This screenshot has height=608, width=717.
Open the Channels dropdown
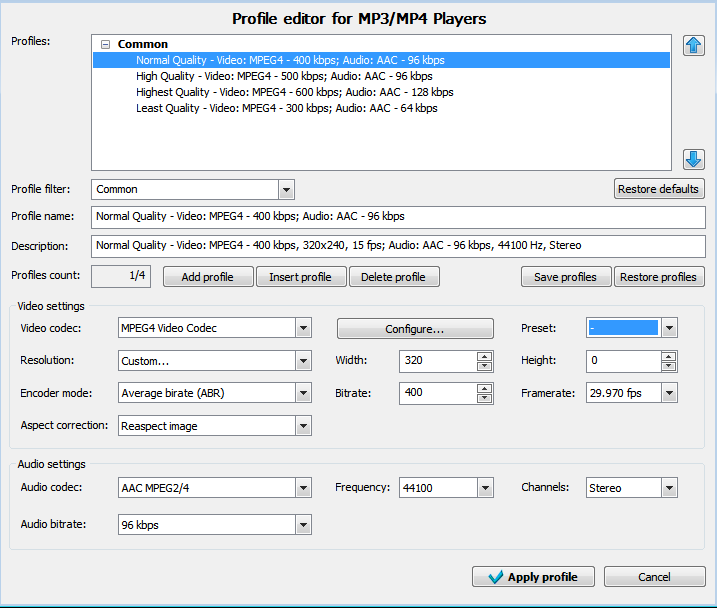pyautogui.click(x=669, y=488)
